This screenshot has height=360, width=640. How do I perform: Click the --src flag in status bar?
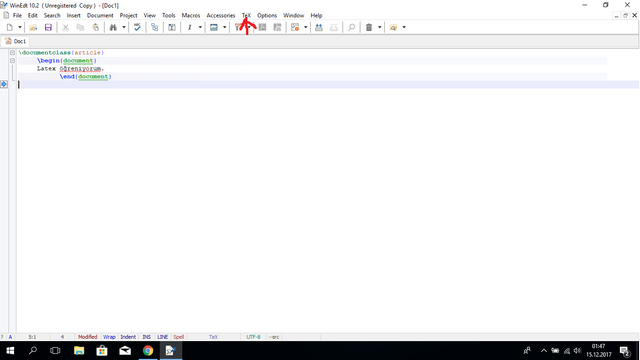point(274,337)
